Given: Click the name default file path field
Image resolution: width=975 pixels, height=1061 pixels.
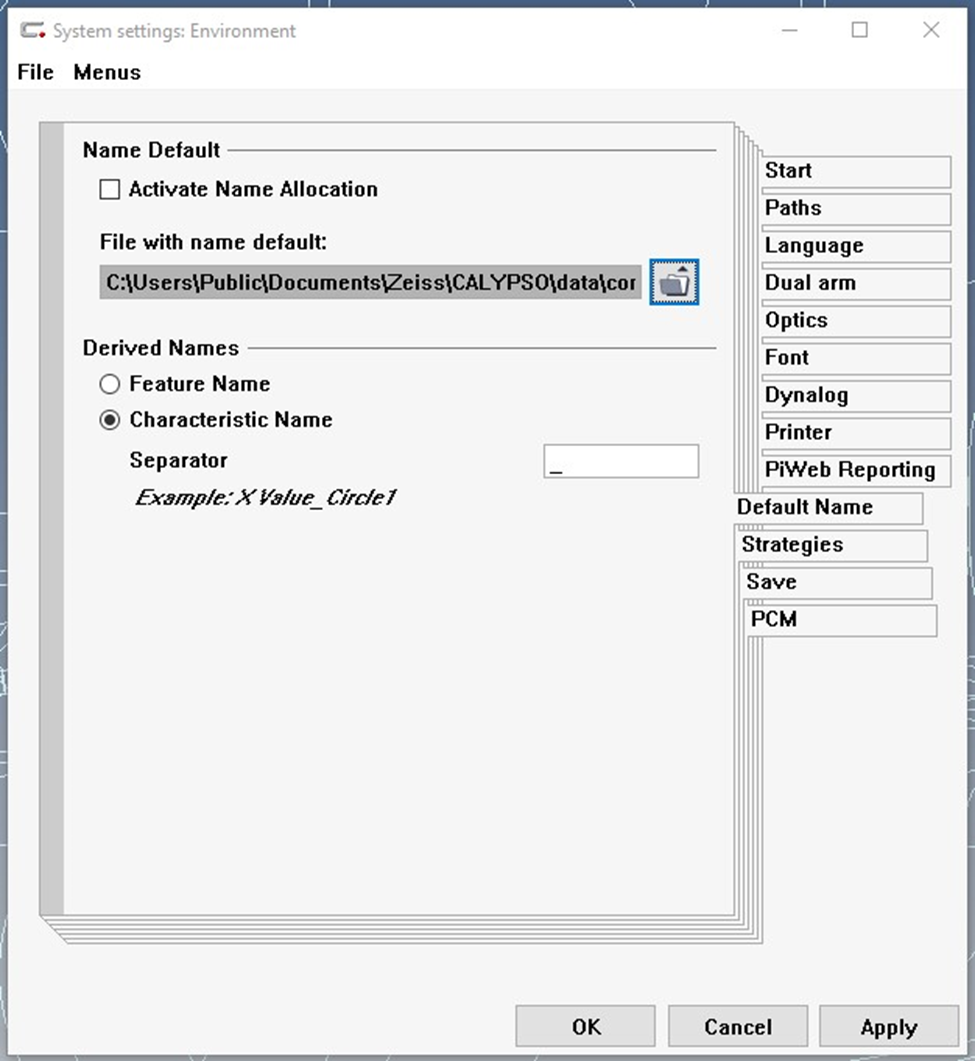Looking at the screenshot, I should (371, 282).
